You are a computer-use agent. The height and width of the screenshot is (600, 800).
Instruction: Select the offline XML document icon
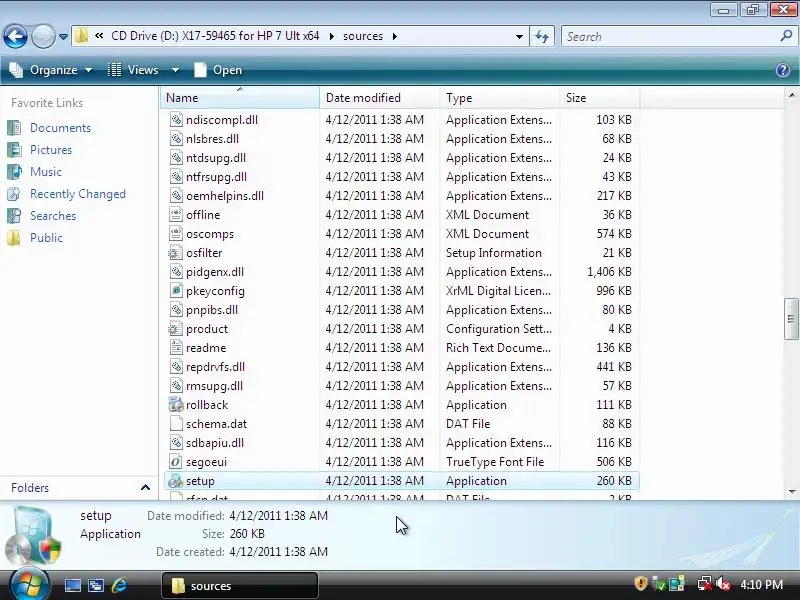tap(176, 215)
